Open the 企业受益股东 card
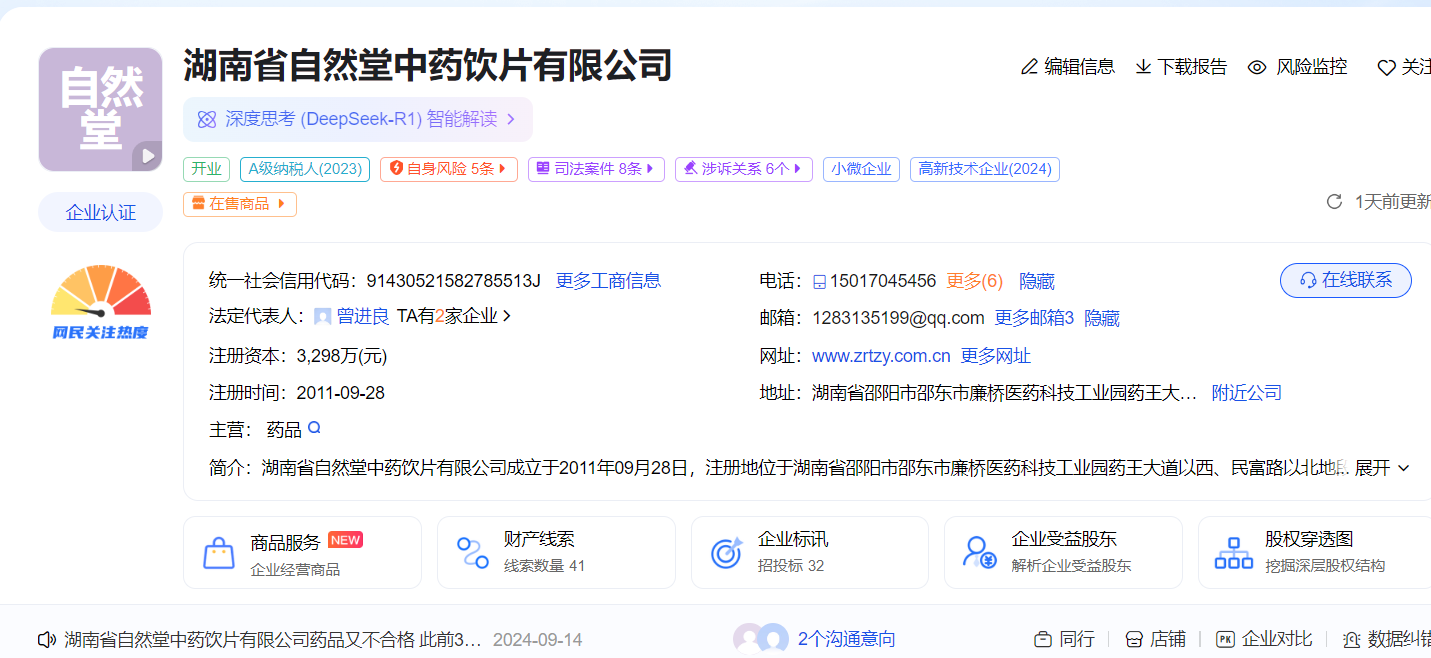Viewport: 1431px width, 658px height. click(1063, 552)
